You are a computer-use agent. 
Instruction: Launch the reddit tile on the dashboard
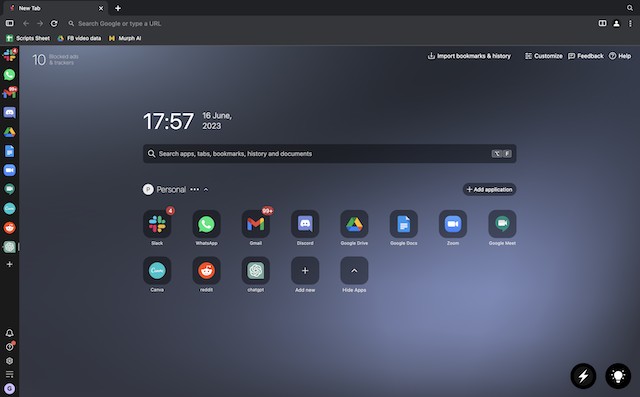pyautogui.click(x=207, y=271)
